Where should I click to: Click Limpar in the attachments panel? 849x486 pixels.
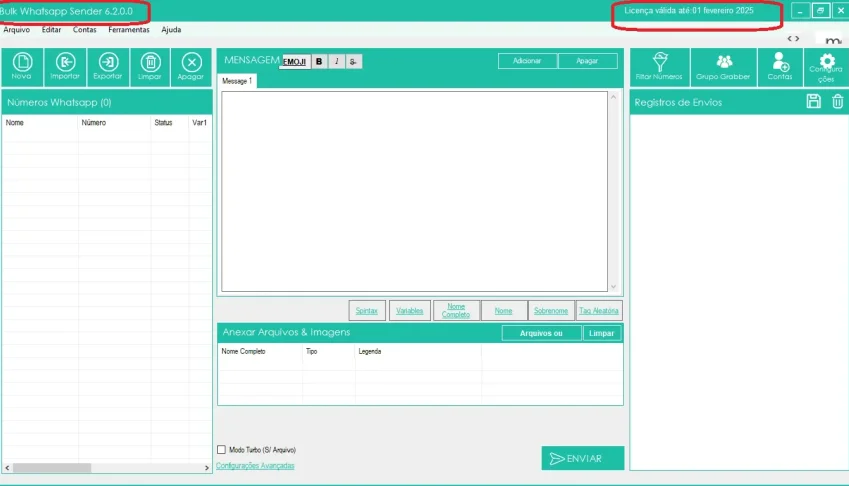click(602, 333)
